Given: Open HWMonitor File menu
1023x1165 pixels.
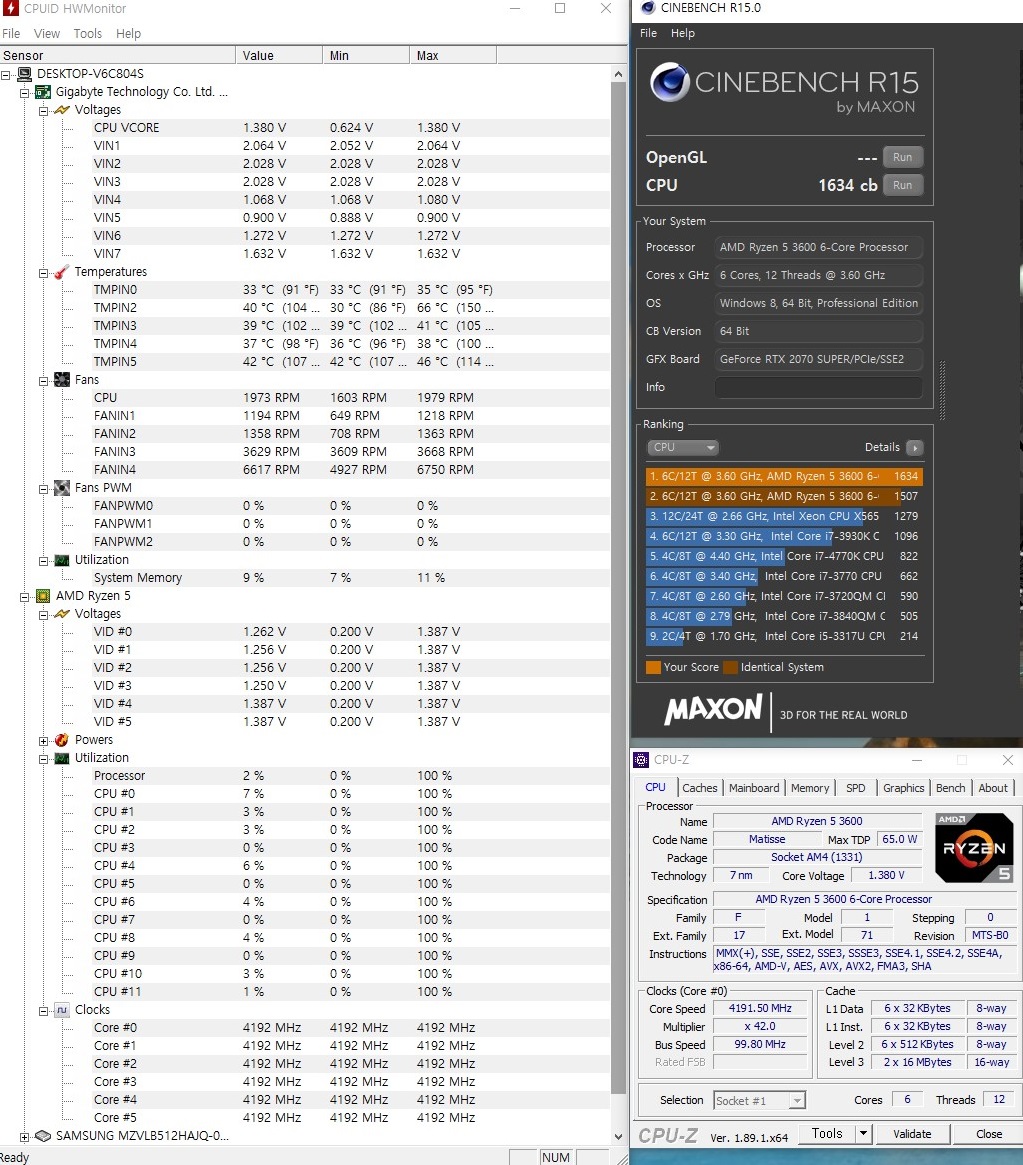Looking at the screenshot, I should tap(11, 33).
